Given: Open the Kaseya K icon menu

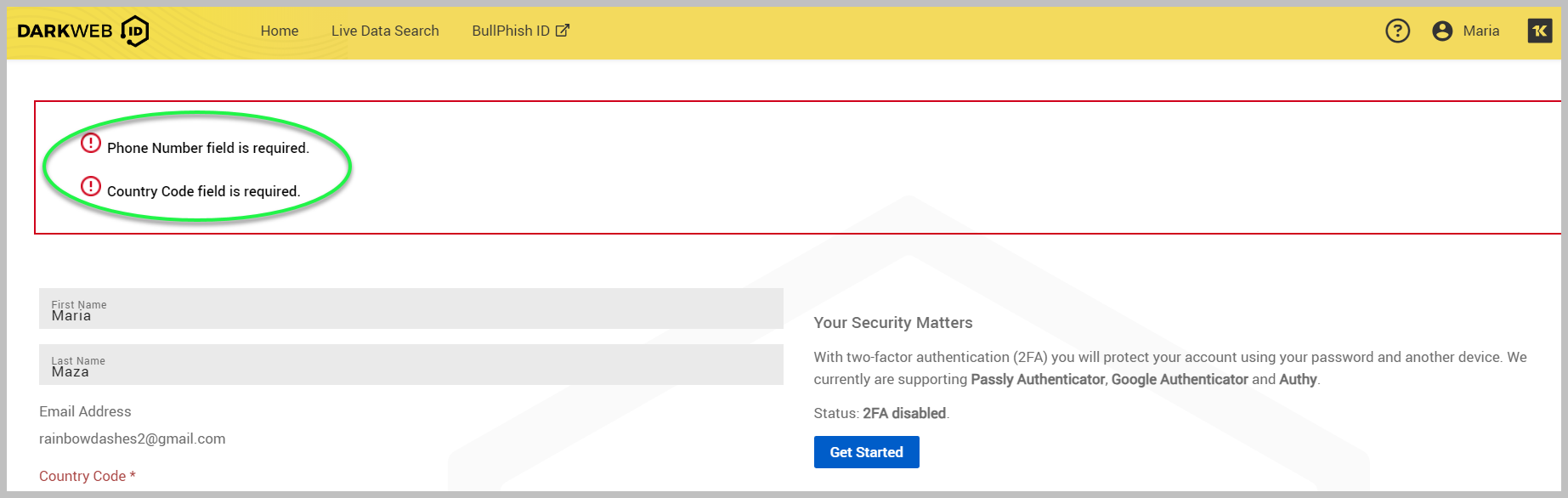Looking at the screenshot, I should click(x=1539, y=31).
